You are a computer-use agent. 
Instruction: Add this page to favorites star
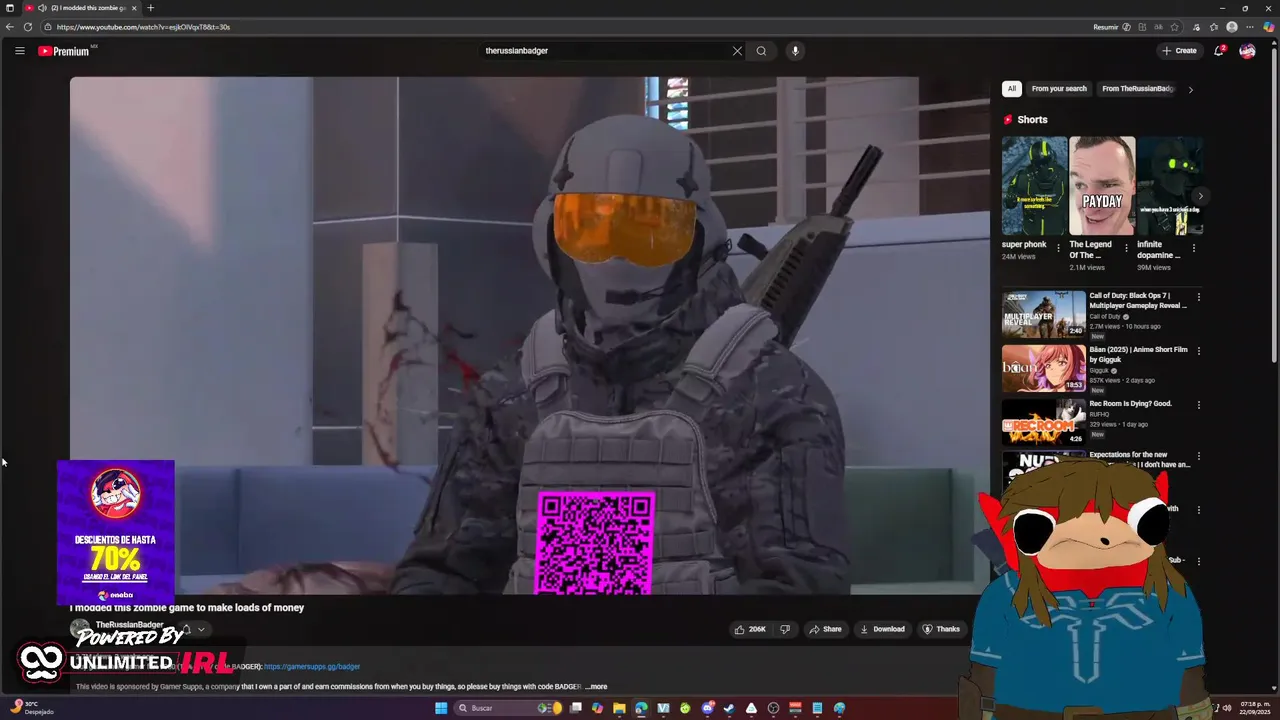click(x=1175, y=27)
